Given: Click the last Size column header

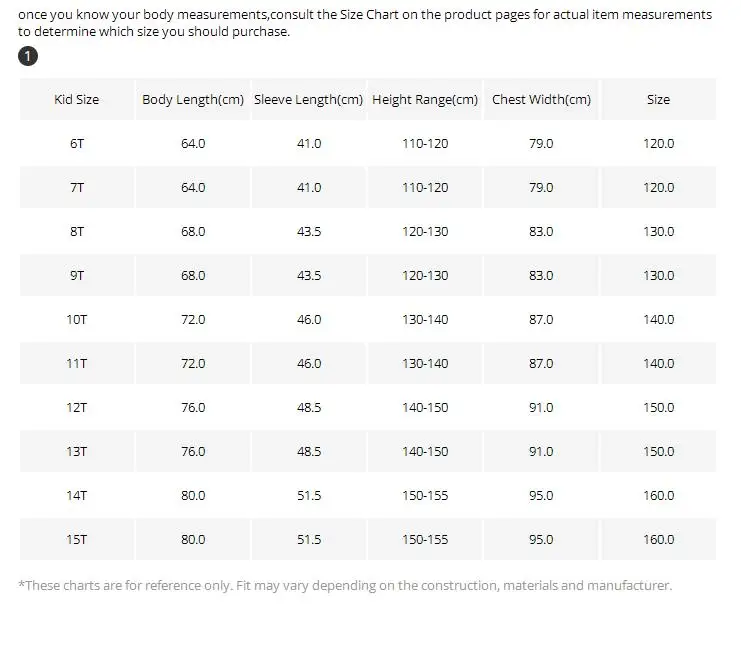Looking at the screenshot, I should tap(658, 99).
